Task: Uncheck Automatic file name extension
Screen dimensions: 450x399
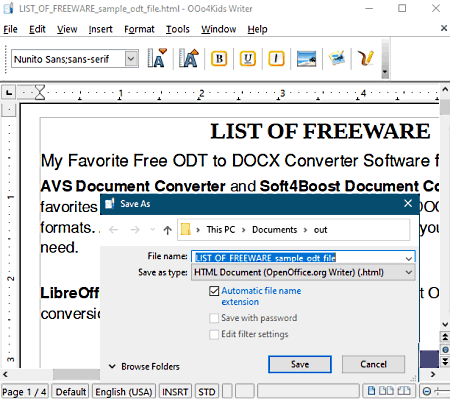Action: (214, 291)
